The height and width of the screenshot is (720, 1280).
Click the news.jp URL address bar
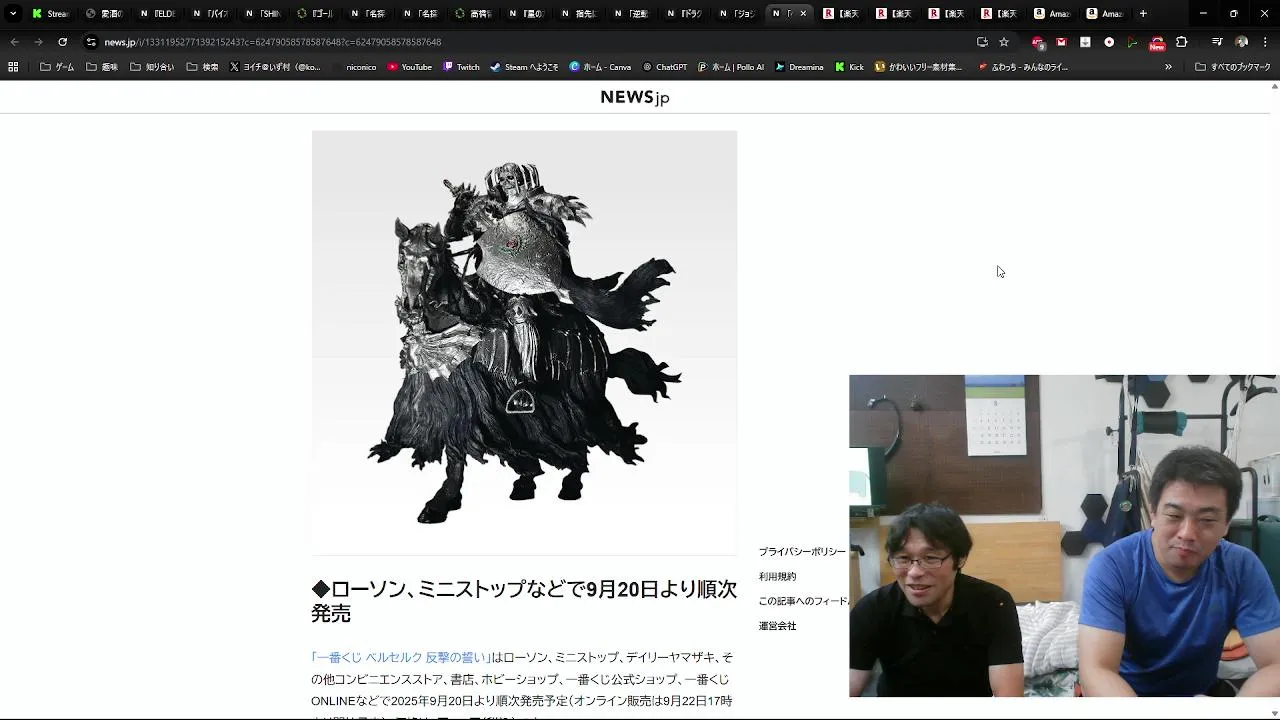tap(530, 42)
